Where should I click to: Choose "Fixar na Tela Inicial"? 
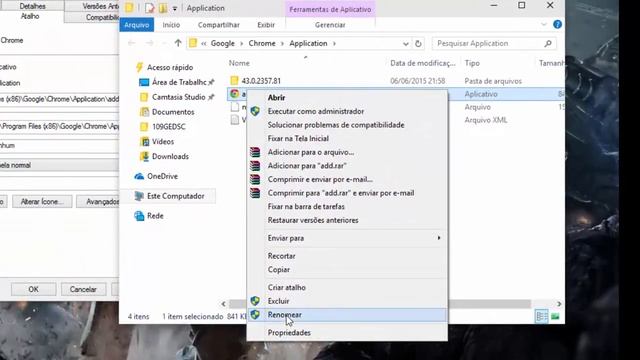tap(298, 138)
